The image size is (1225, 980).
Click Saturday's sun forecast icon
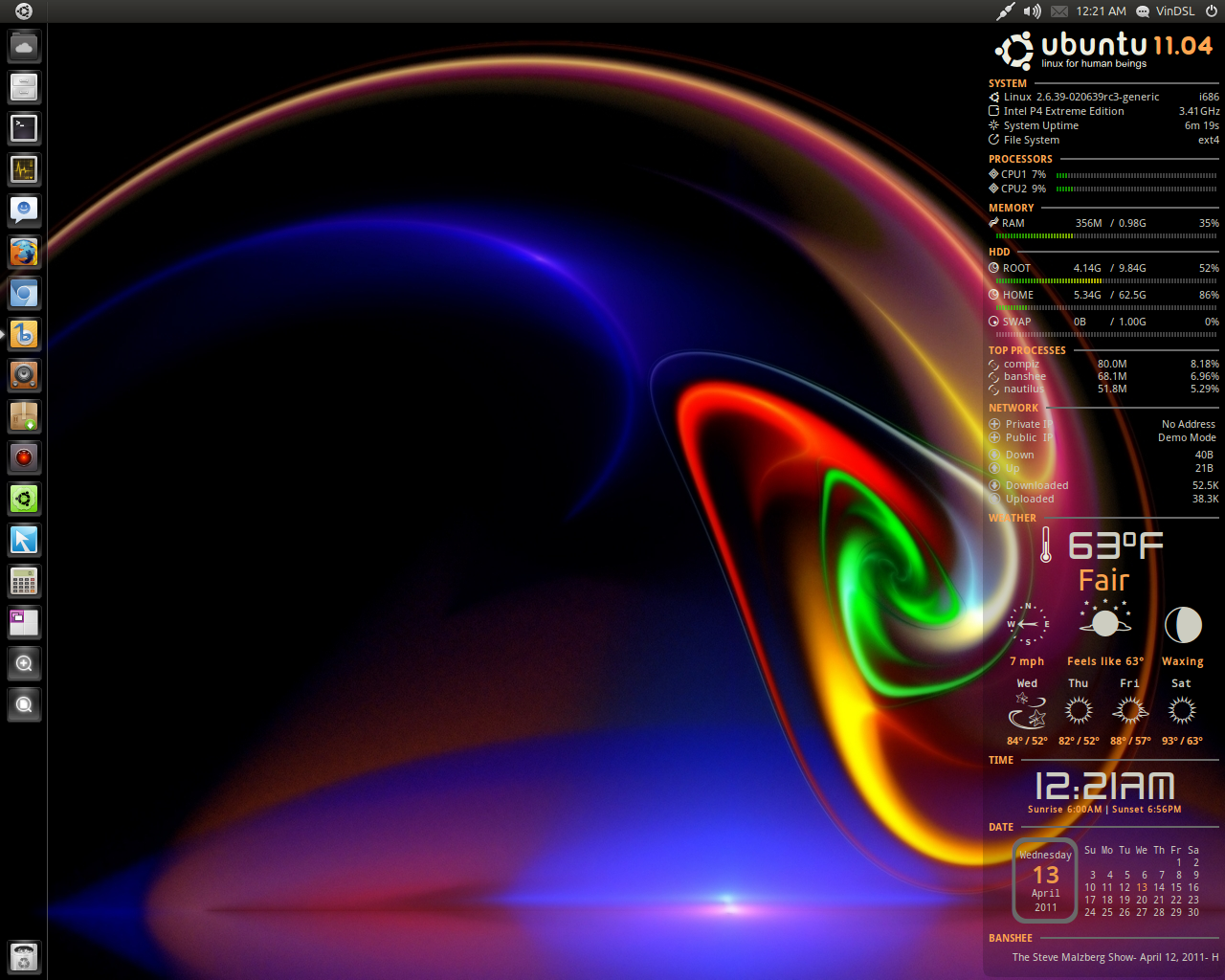tap(1182, 710)
